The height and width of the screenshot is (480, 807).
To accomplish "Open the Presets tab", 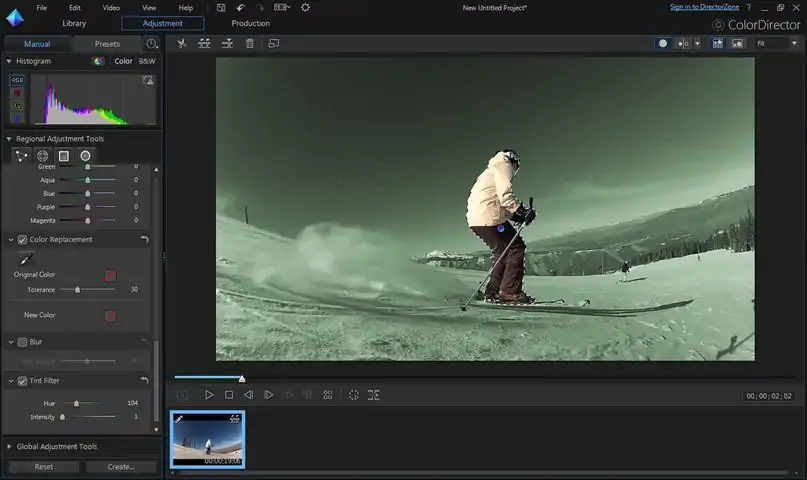I will [x=107, y=44].
